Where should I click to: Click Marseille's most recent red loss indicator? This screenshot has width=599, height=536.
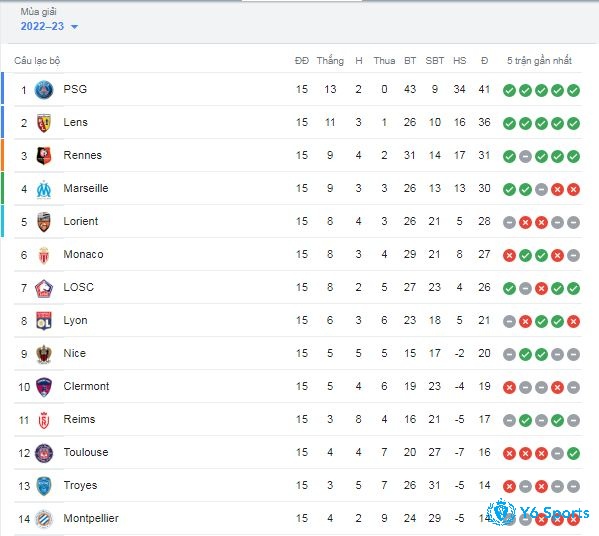click(573, 189)
